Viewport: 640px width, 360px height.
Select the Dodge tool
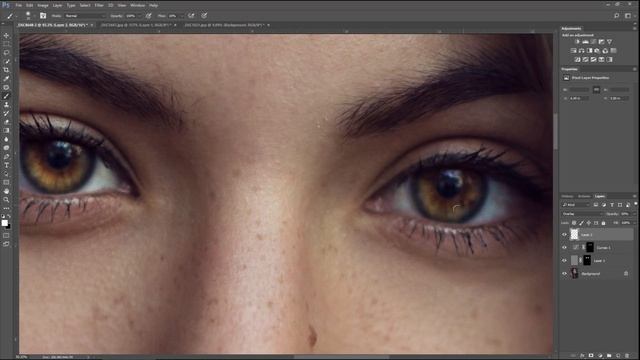click(x=6, y=148)
